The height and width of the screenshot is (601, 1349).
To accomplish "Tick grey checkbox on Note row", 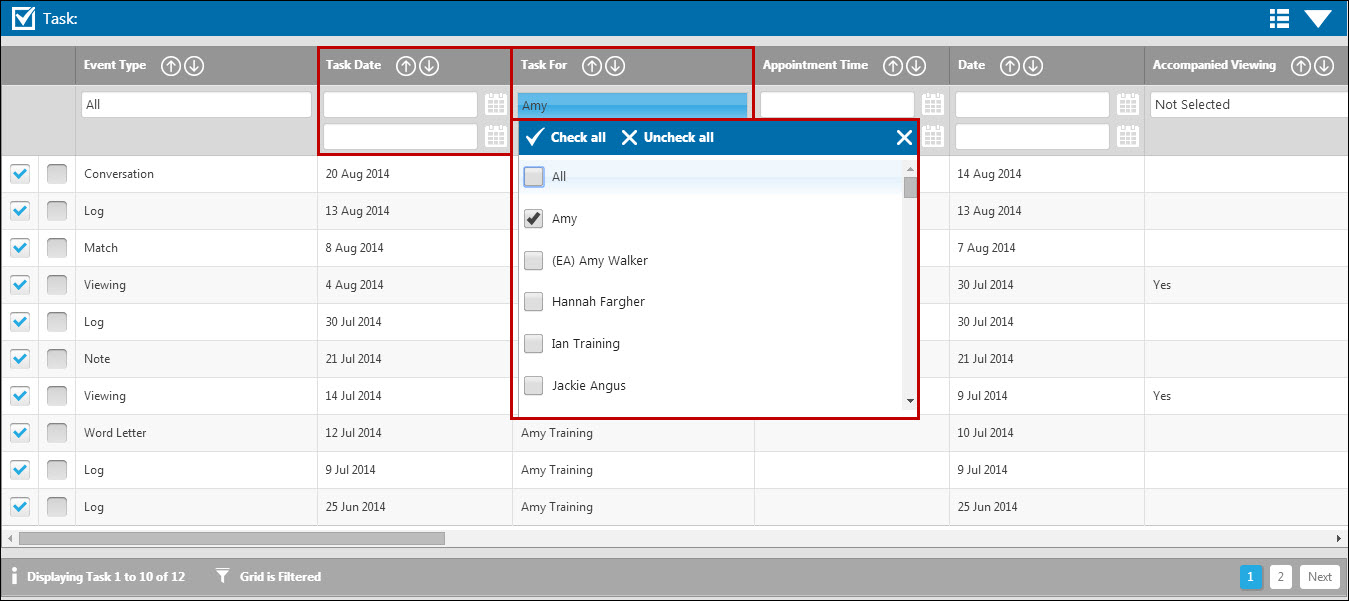I will pos(57,359).
